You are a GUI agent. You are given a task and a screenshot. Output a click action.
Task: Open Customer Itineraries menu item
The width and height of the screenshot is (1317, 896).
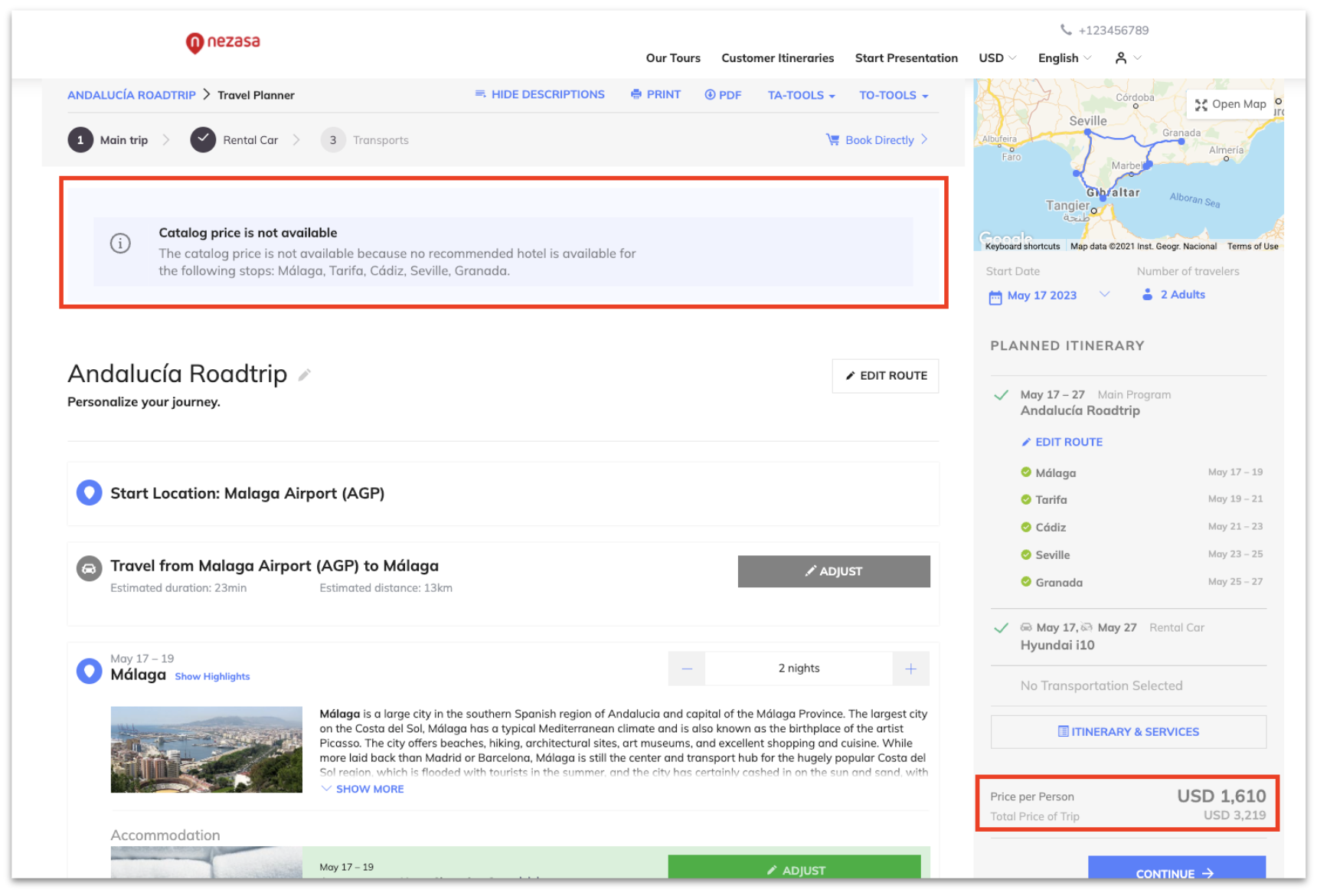[x=777, y=58]
